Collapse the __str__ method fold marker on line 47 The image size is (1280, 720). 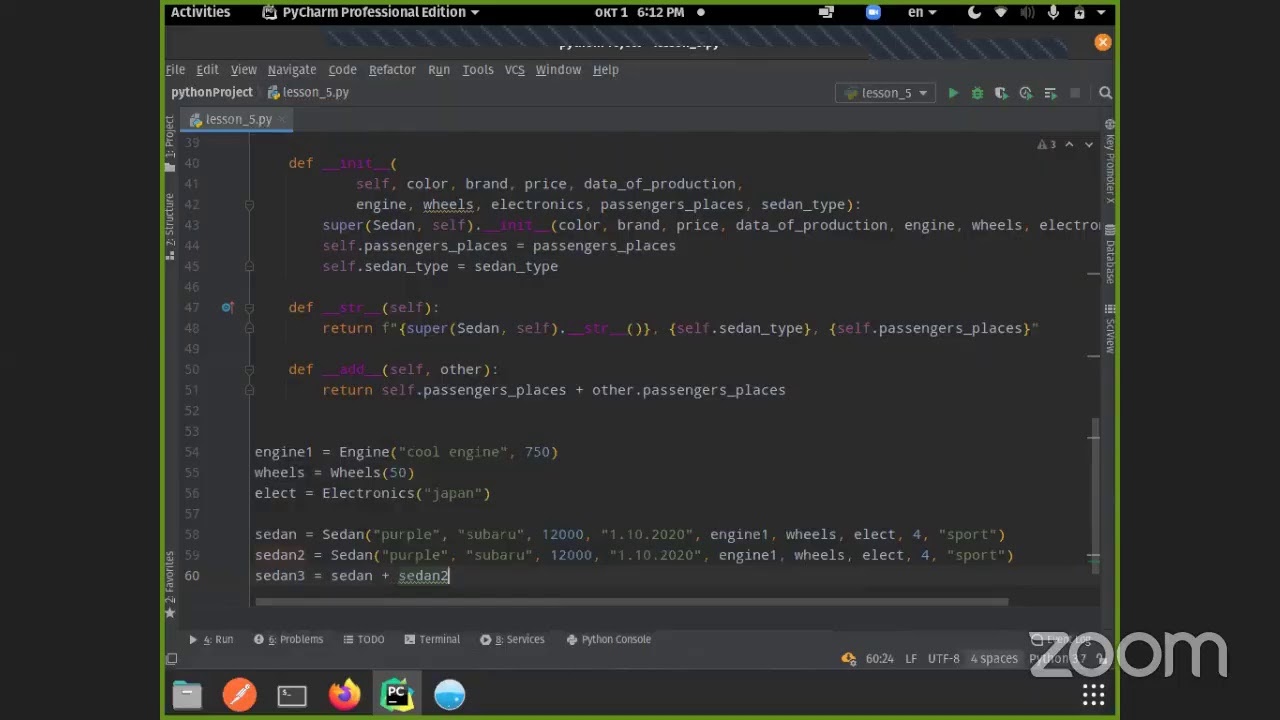pos(249,307)
